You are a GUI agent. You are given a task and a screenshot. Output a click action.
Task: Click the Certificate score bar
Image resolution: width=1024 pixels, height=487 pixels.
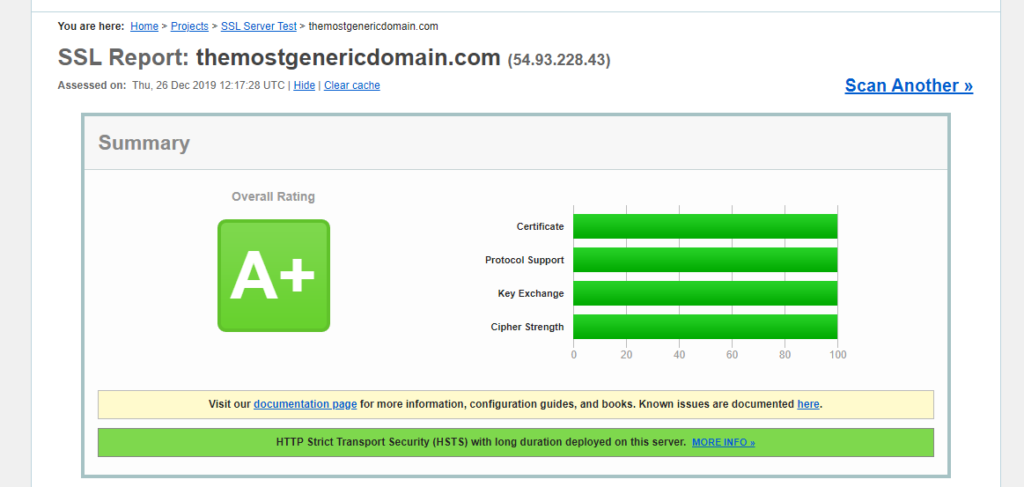705,227
